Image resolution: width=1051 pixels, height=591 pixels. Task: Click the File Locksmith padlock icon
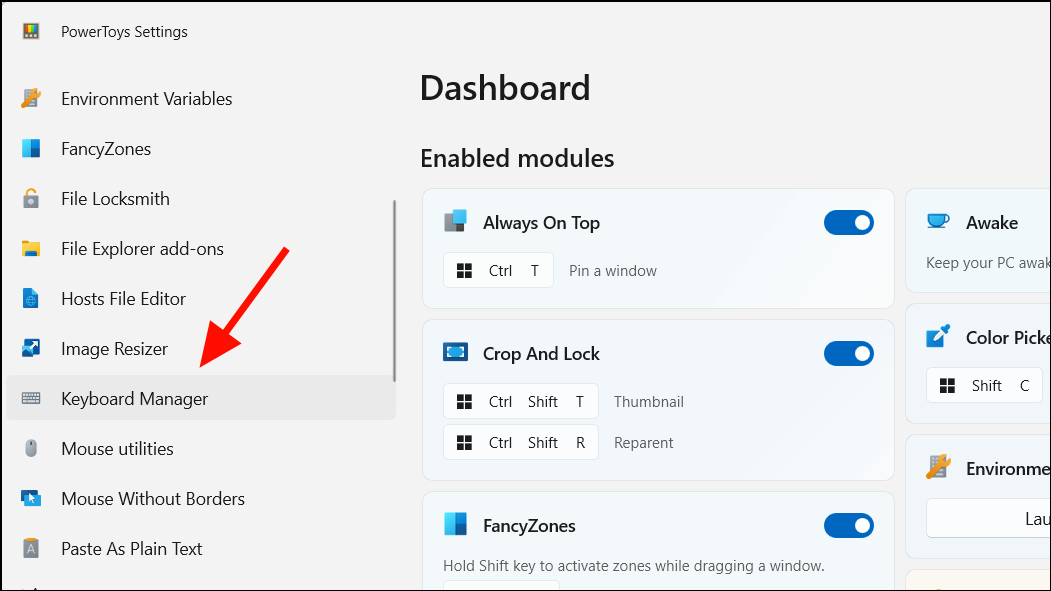[x=31, y=198]
